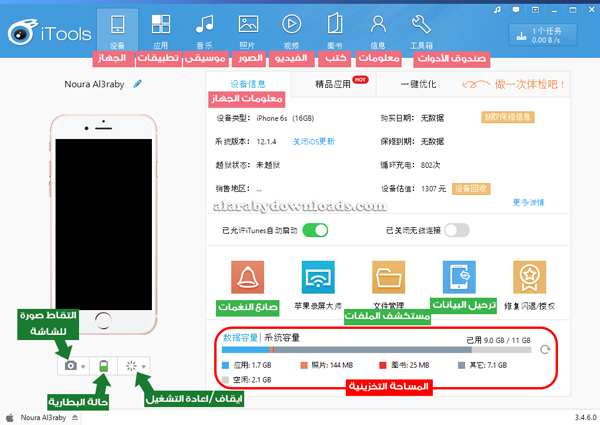Open the message bubble icon in title bar
This screenshot has width=600, height=425.
516,10
